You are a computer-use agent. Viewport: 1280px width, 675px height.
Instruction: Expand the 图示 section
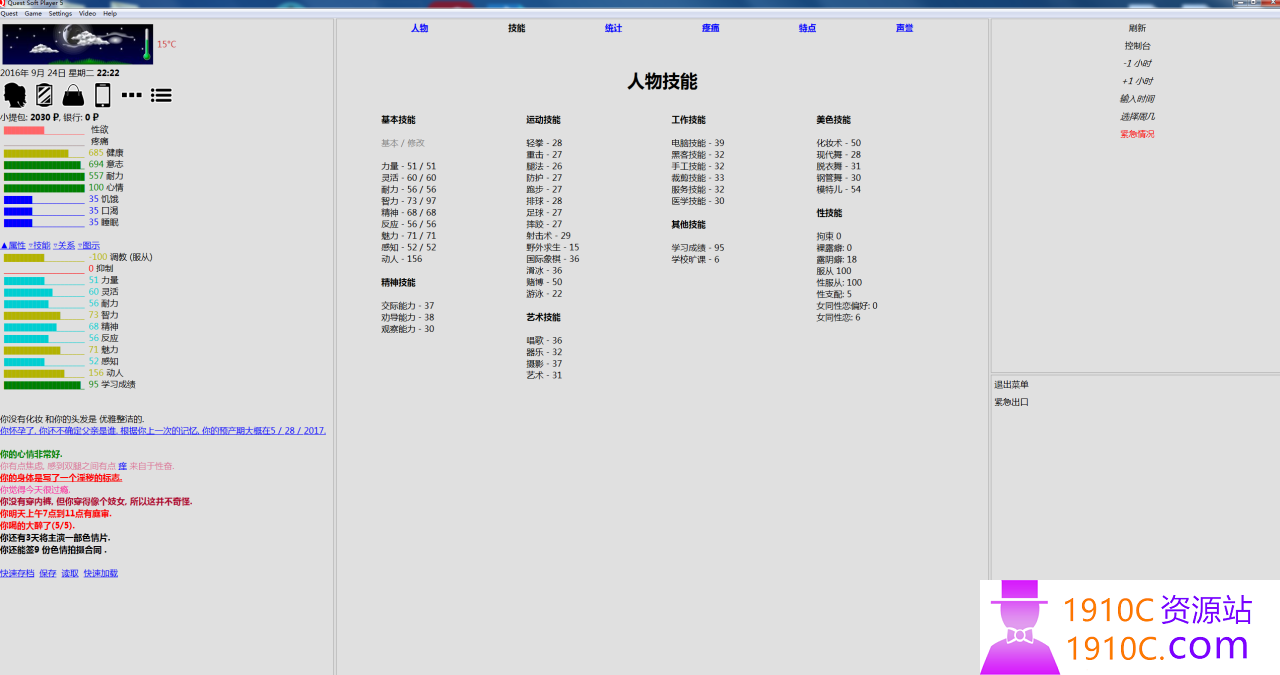click(89, 245)
